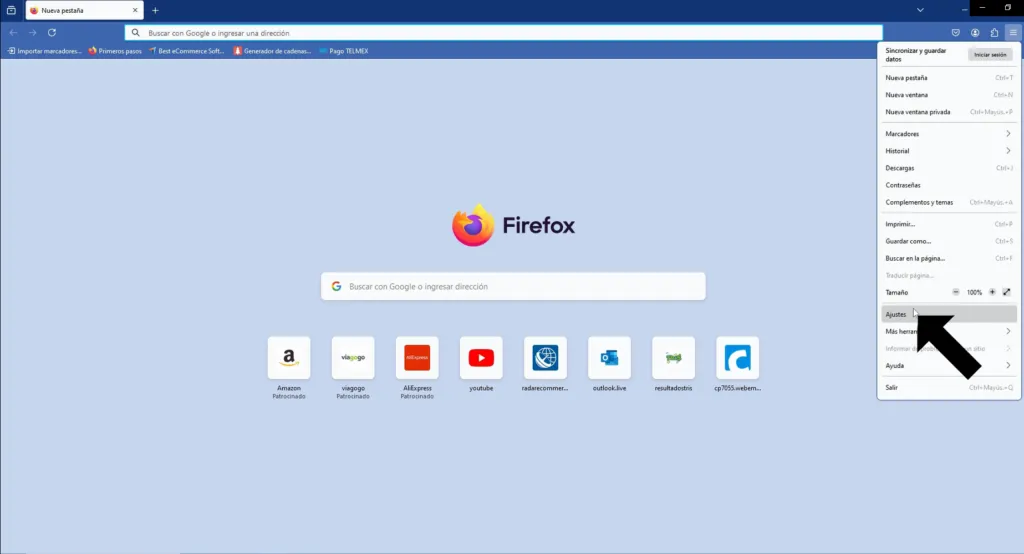Open the viagogo shortcut tile

coord(353,358)
